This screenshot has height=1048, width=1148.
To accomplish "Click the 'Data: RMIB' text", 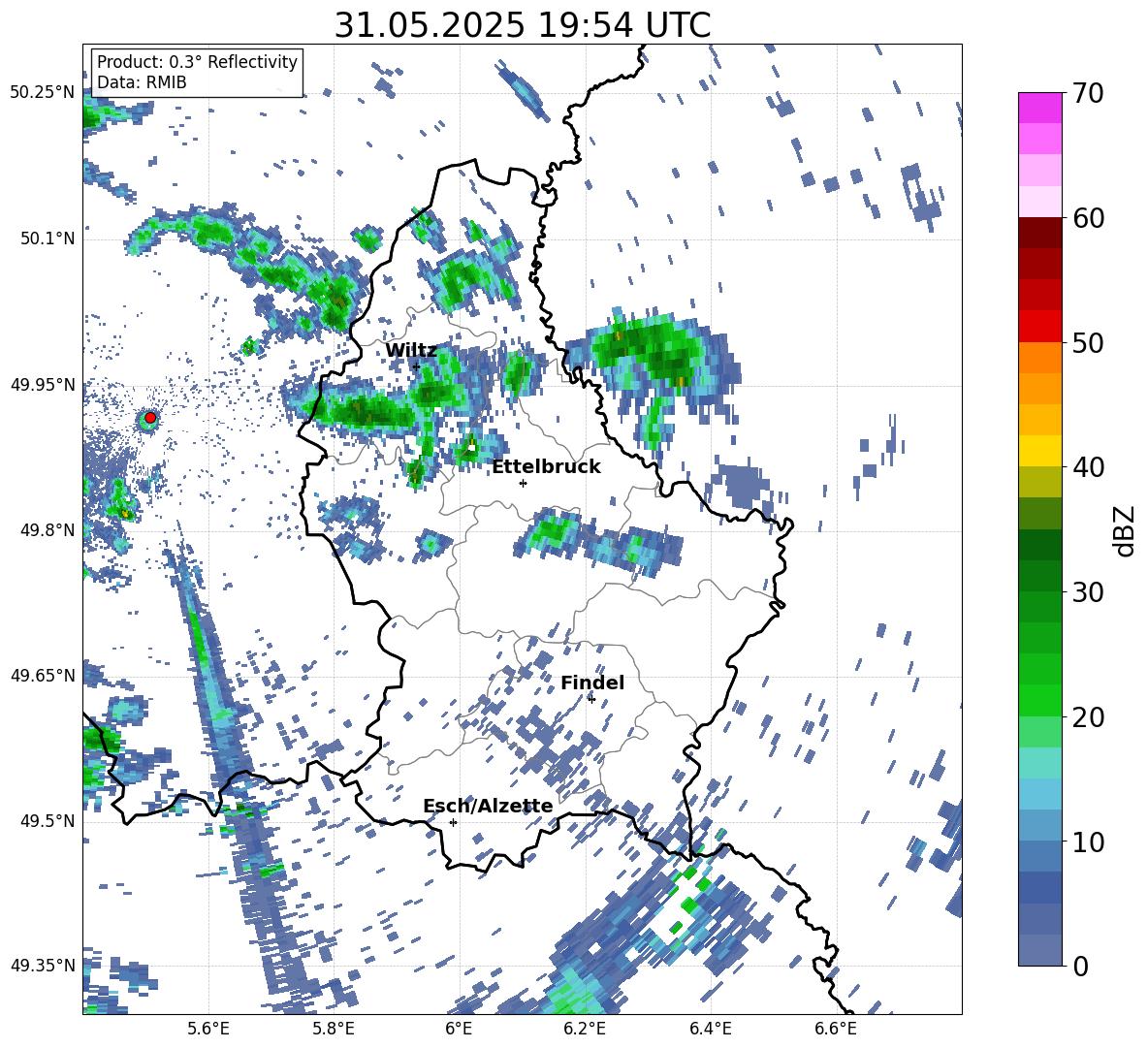I will click(x=142, y=82).
